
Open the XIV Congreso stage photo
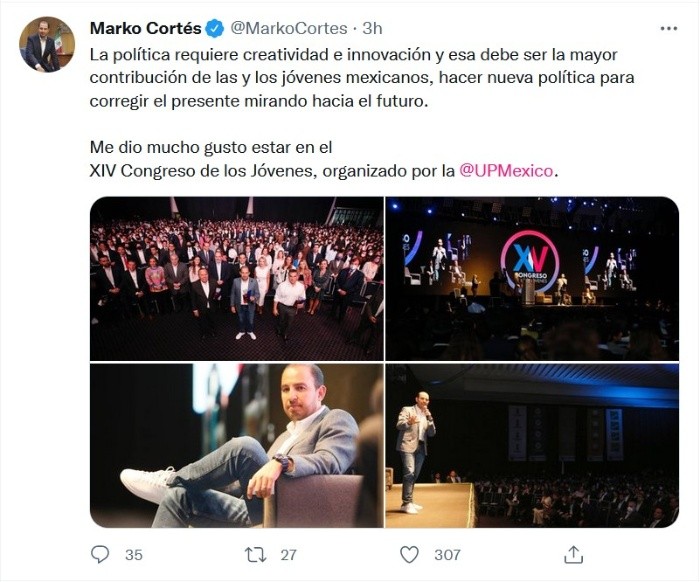point(532,278)
